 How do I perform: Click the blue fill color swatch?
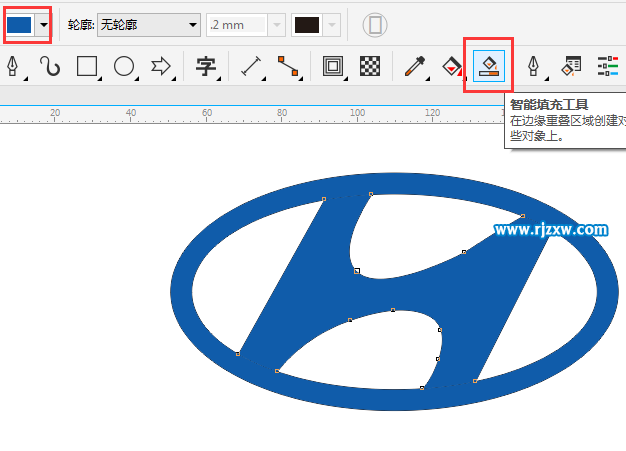(19, 25)
